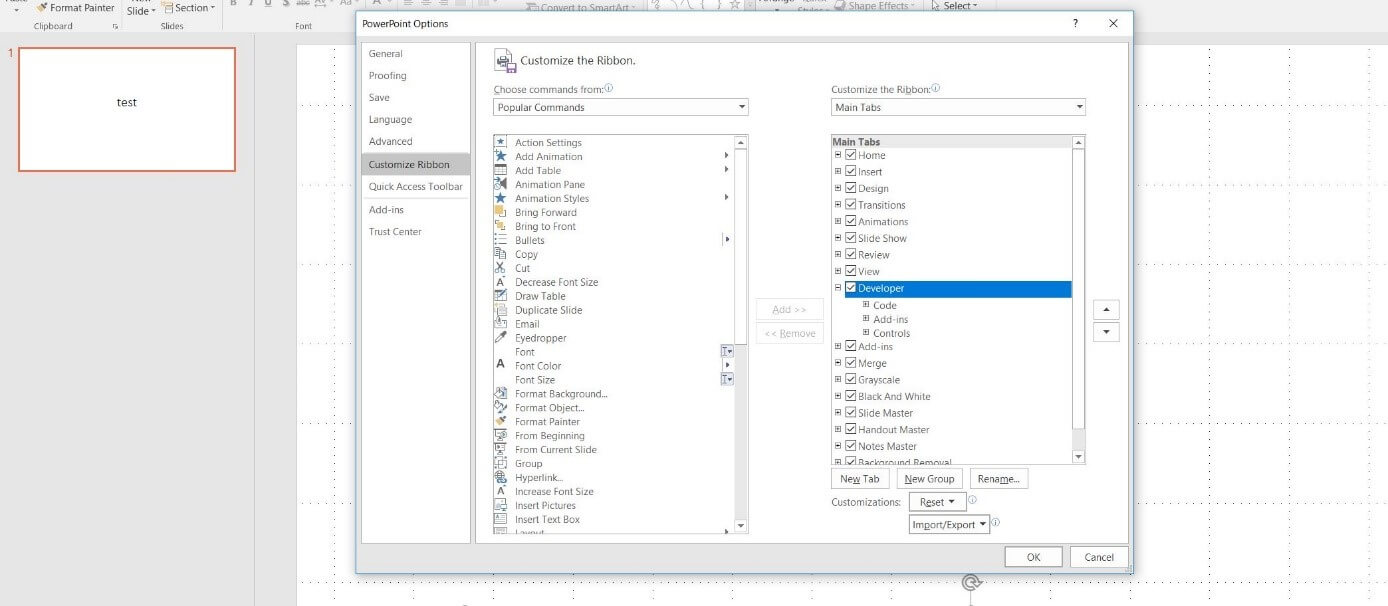Confirm the dialog with OK
The width and height of the screenshot is (1388, 606).
pyautogui.click(x=1034, y=557)
